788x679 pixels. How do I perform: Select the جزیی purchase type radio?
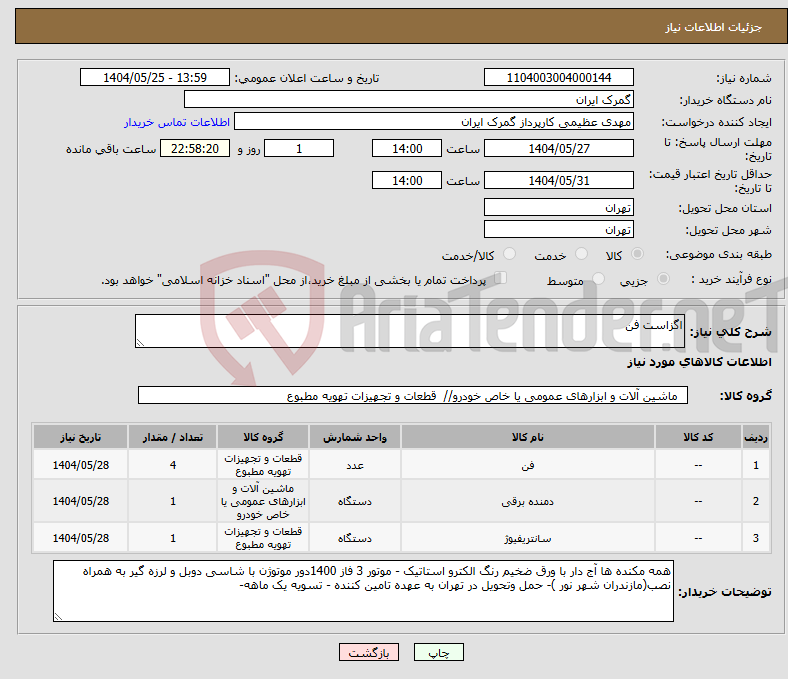coord(663,279)
